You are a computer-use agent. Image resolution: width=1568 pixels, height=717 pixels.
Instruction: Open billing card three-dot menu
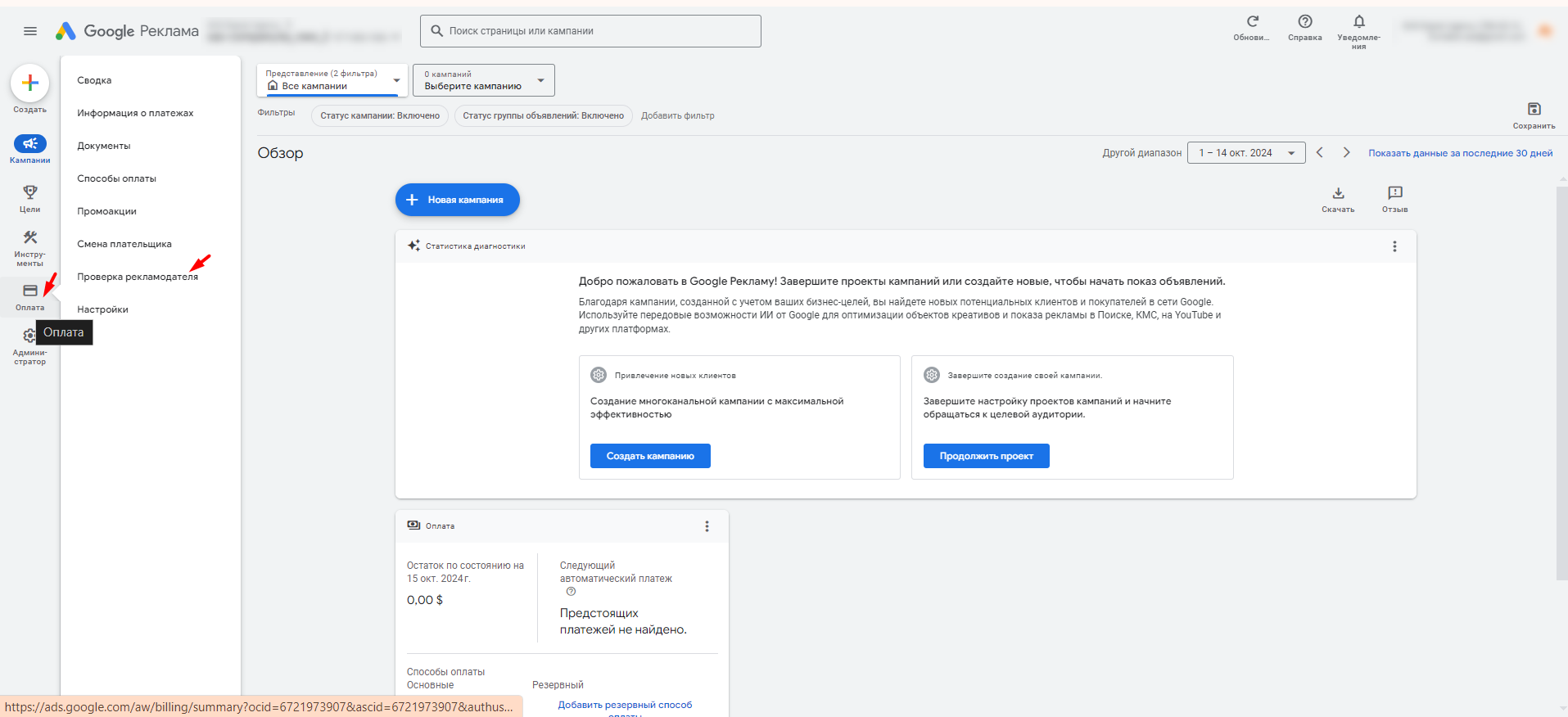[x=707, y=526]
